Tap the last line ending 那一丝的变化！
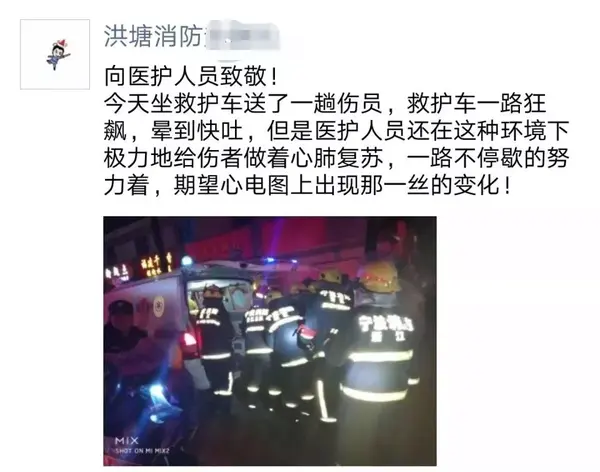 pos(308,186)
